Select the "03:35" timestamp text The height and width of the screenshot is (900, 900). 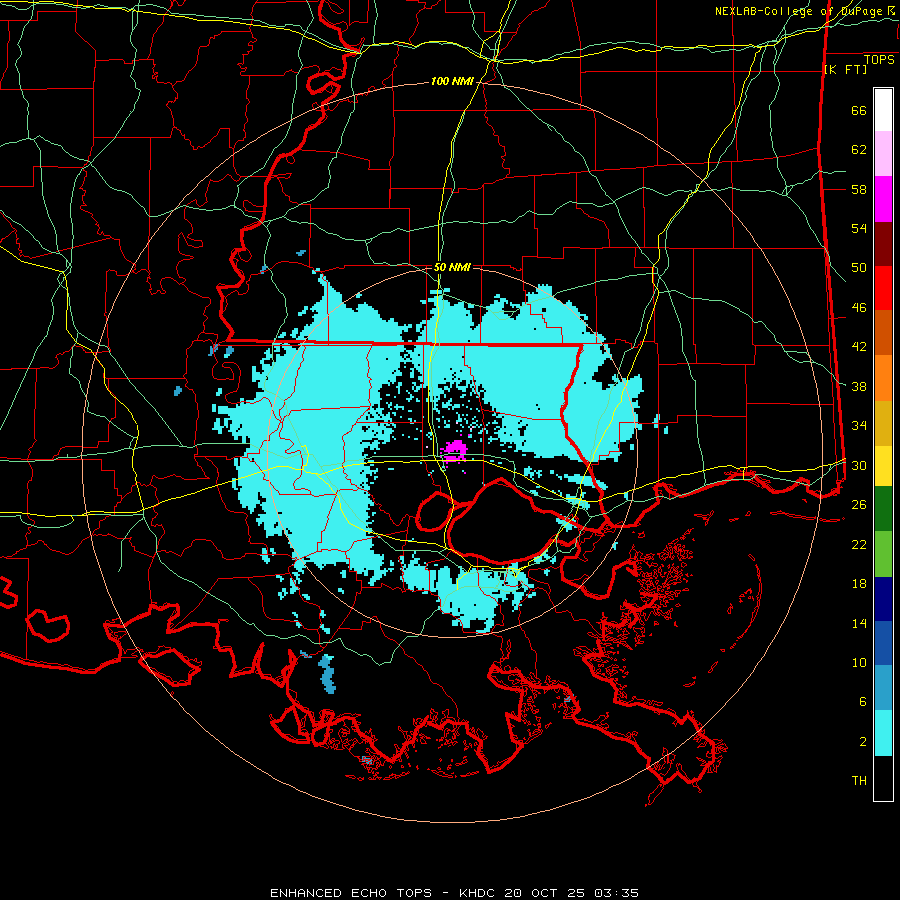616,893
